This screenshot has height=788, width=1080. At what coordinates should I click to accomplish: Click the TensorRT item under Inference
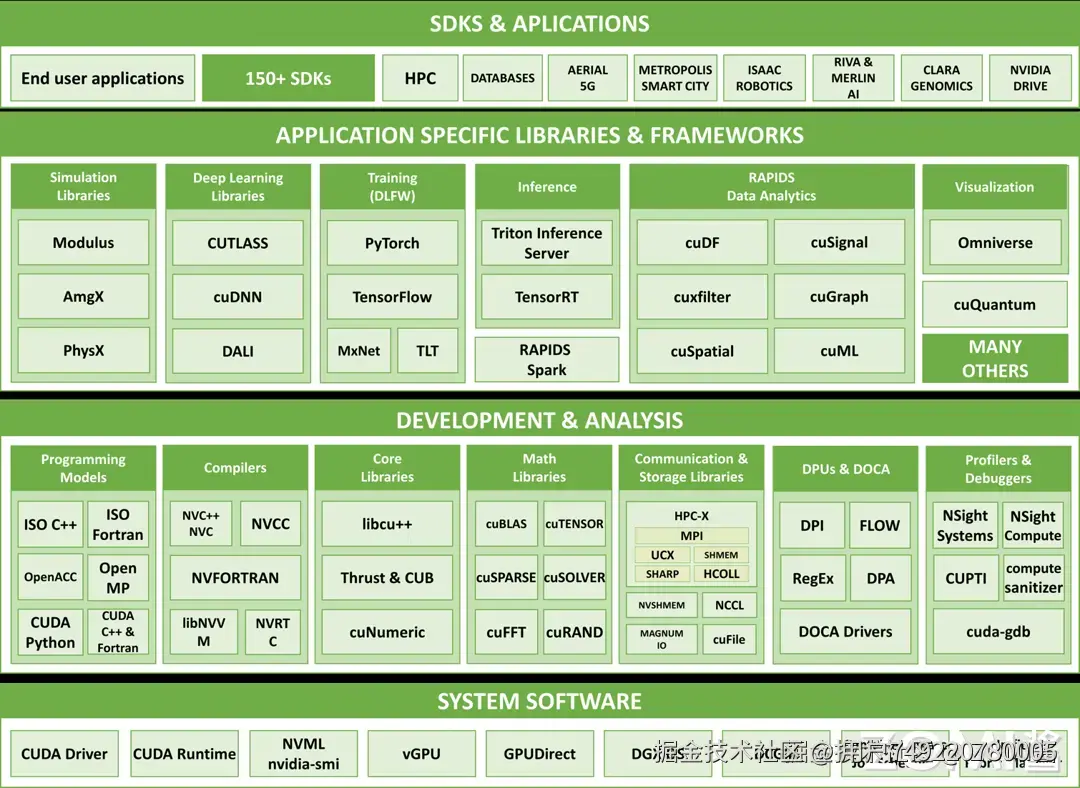(x=546, y=296)
